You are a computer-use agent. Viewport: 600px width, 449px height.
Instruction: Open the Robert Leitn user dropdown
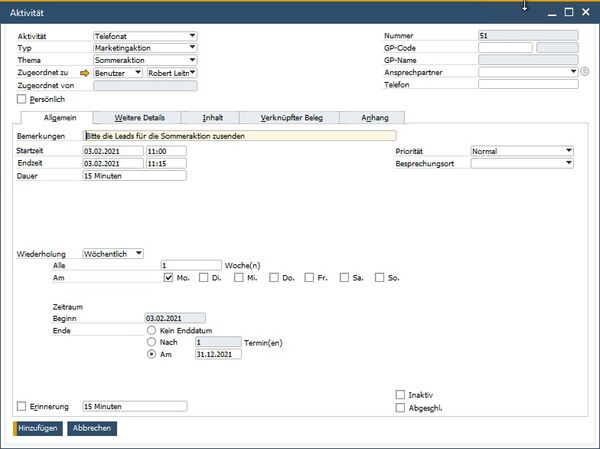click(172, 73)
